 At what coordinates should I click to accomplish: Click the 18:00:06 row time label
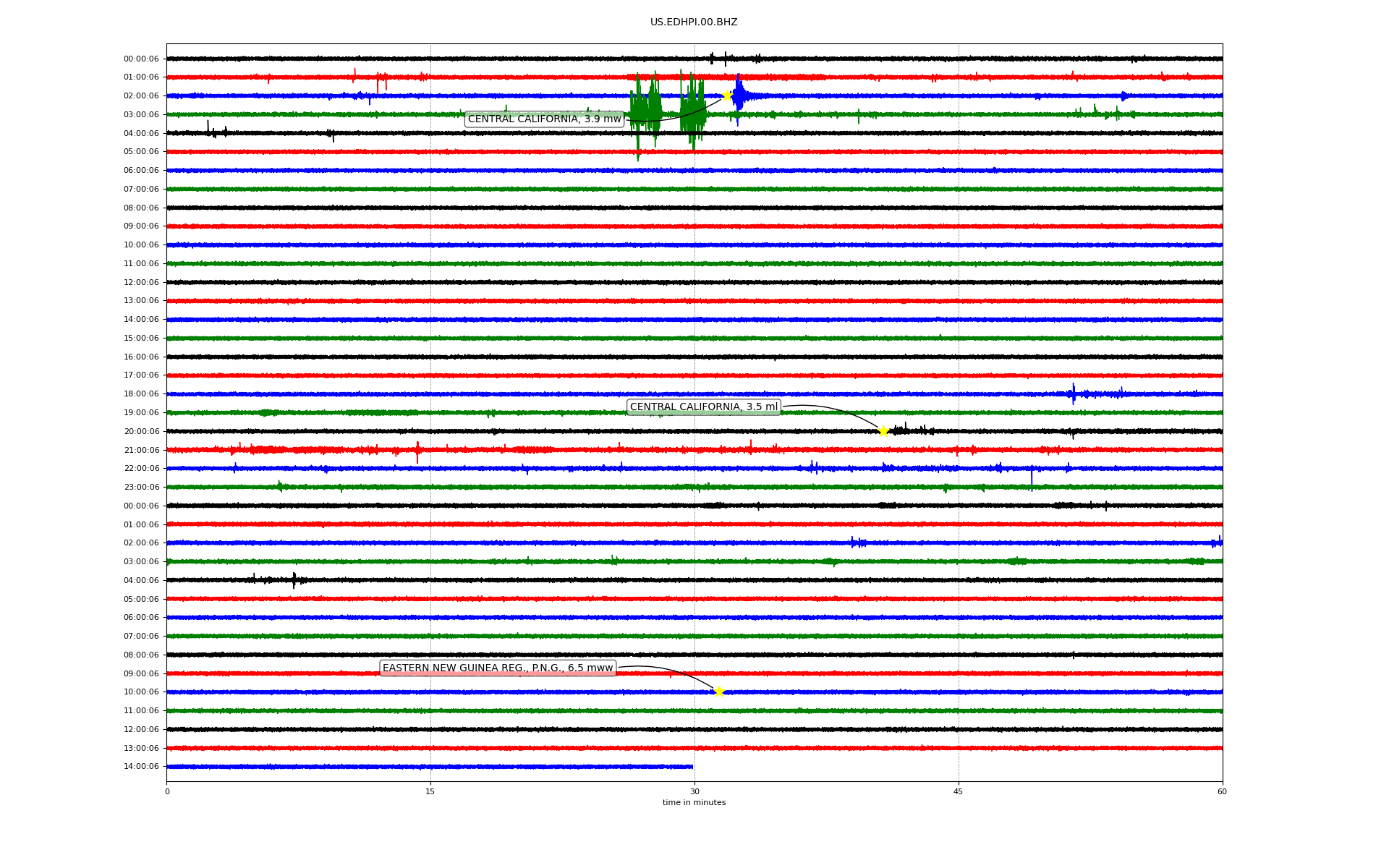click(141, 394)
